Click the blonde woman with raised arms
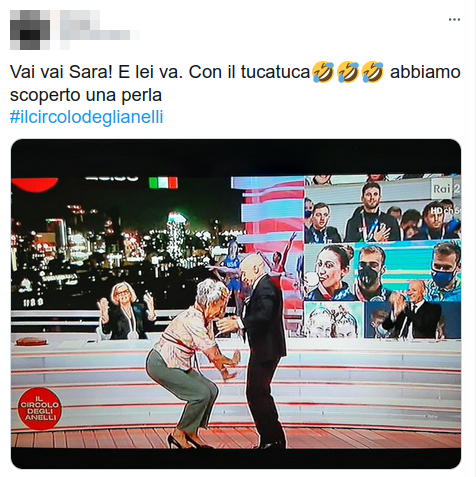This screenshot has height=477, width=476. pos(126,311)
